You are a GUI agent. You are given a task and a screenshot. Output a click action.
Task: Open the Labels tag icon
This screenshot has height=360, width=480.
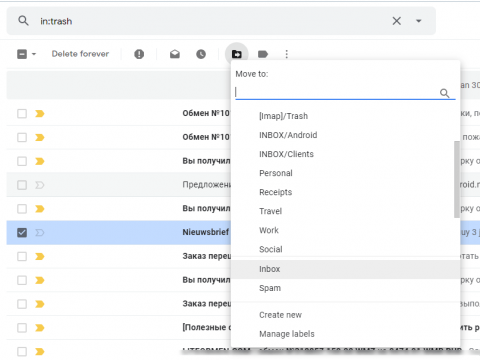coord(263,54)
